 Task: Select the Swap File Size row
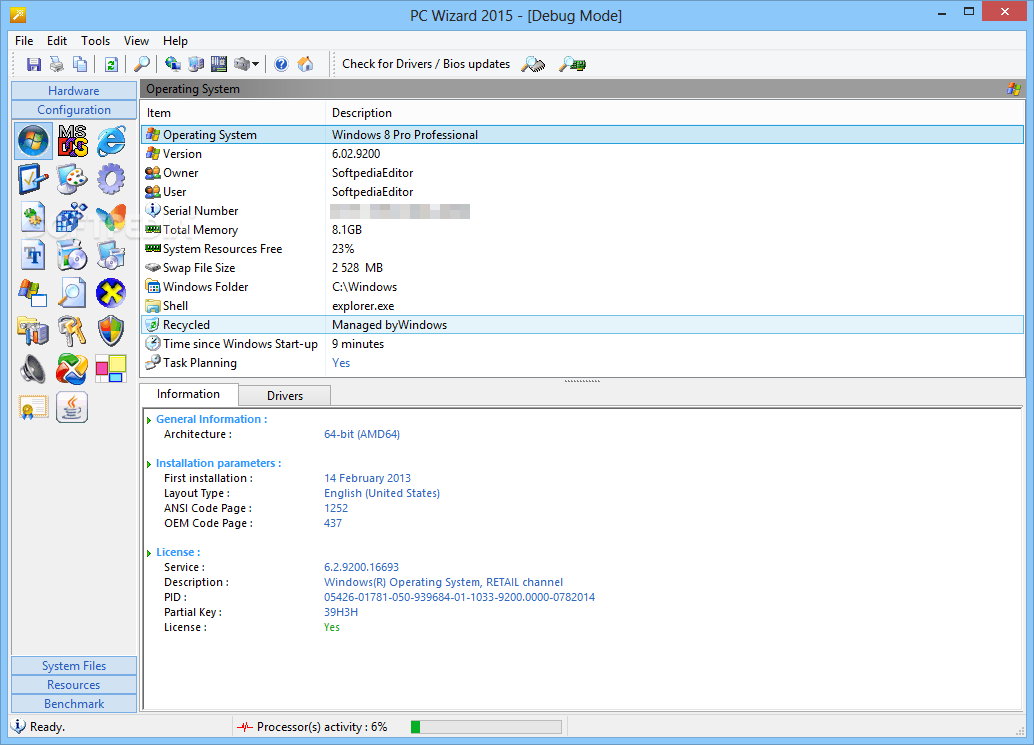[x=583, y=268]
